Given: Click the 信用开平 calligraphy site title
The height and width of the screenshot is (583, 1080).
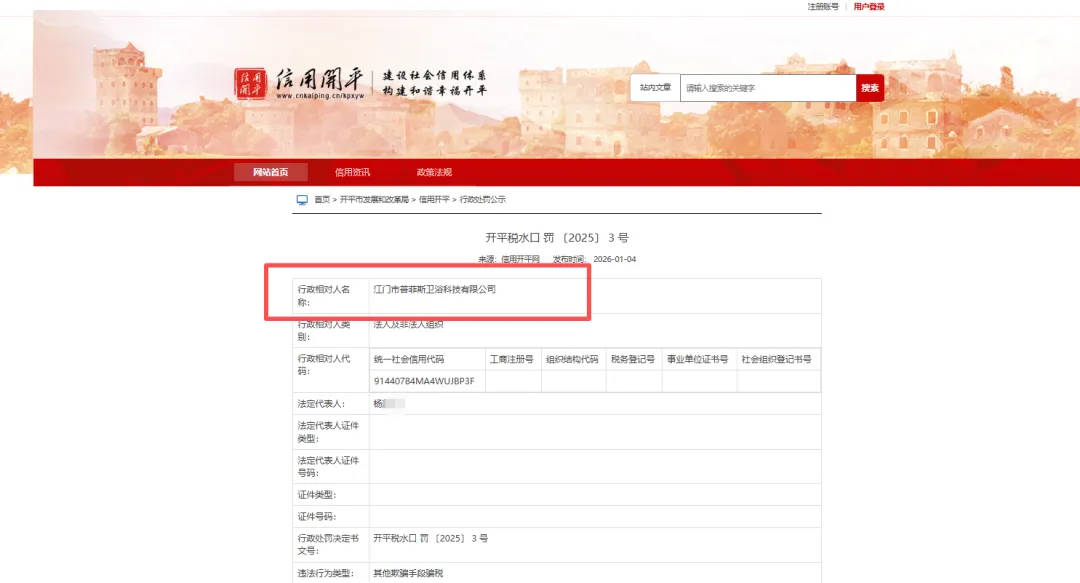Looking at the screenshot, I should click(319, 80).
